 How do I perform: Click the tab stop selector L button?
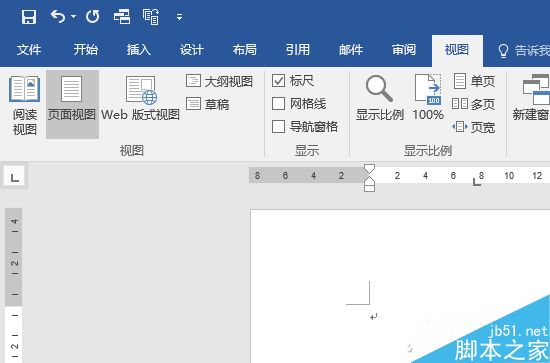pyautogui.click(x=14, y=177)
